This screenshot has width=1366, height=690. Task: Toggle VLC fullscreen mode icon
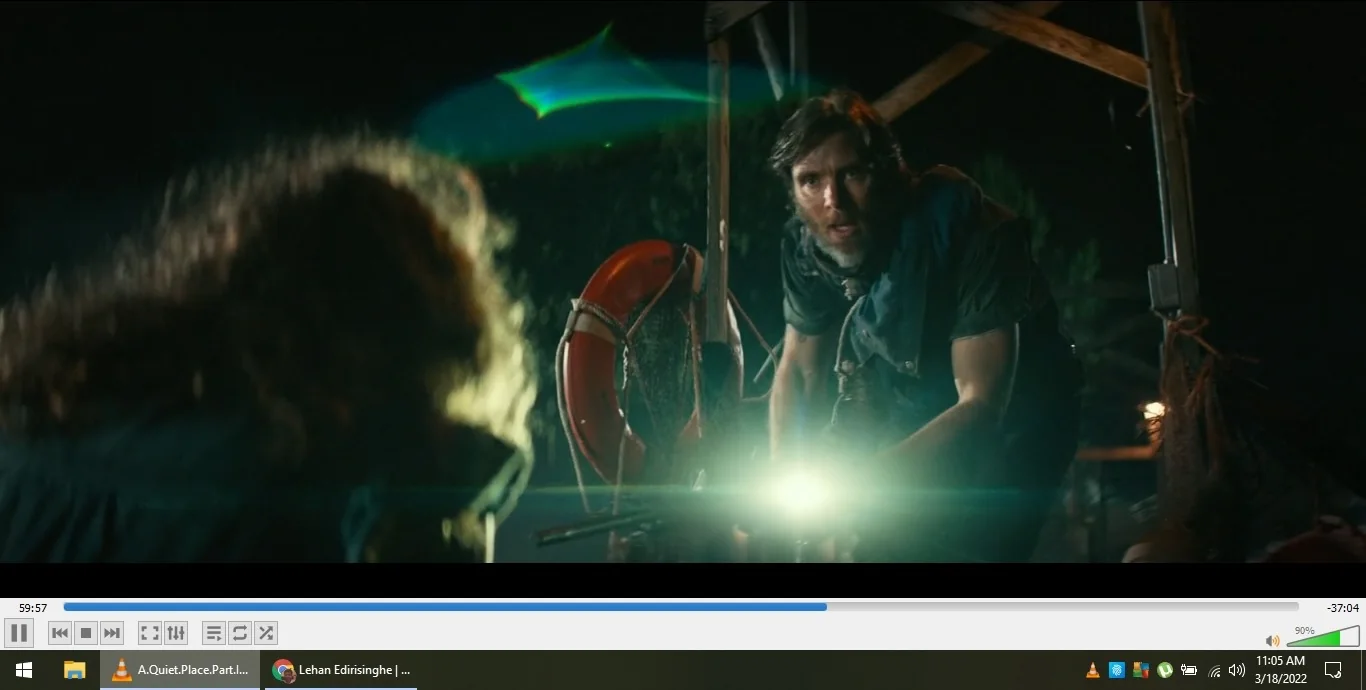pos(150,633)
